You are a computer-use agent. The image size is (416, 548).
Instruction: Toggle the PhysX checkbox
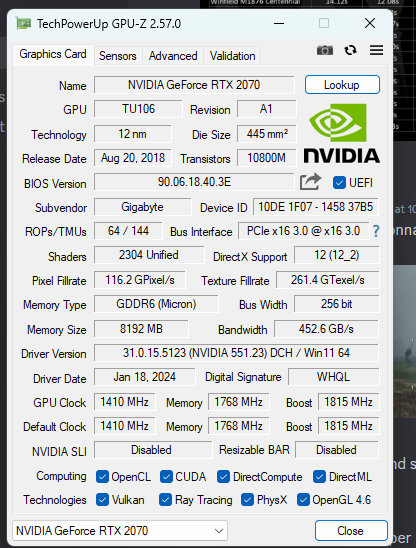[x=247, y=500]
